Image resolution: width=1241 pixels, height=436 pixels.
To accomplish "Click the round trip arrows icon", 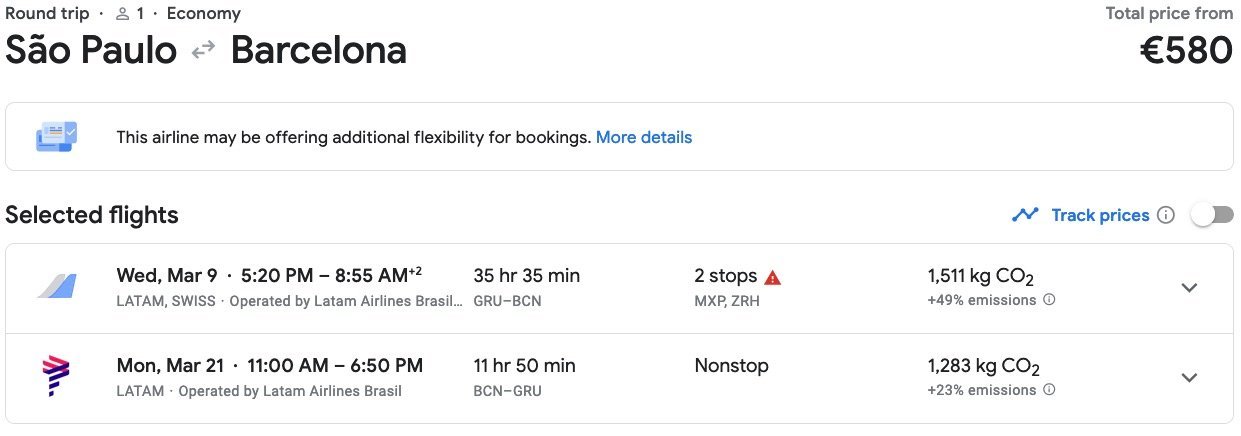I will 204,51.
